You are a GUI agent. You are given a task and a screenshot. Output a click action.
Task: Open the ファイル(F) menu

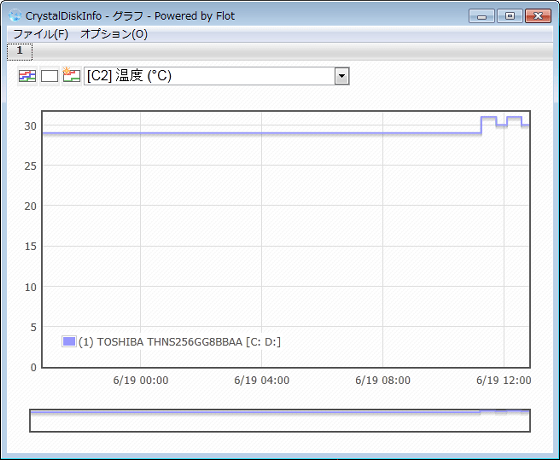41,34
